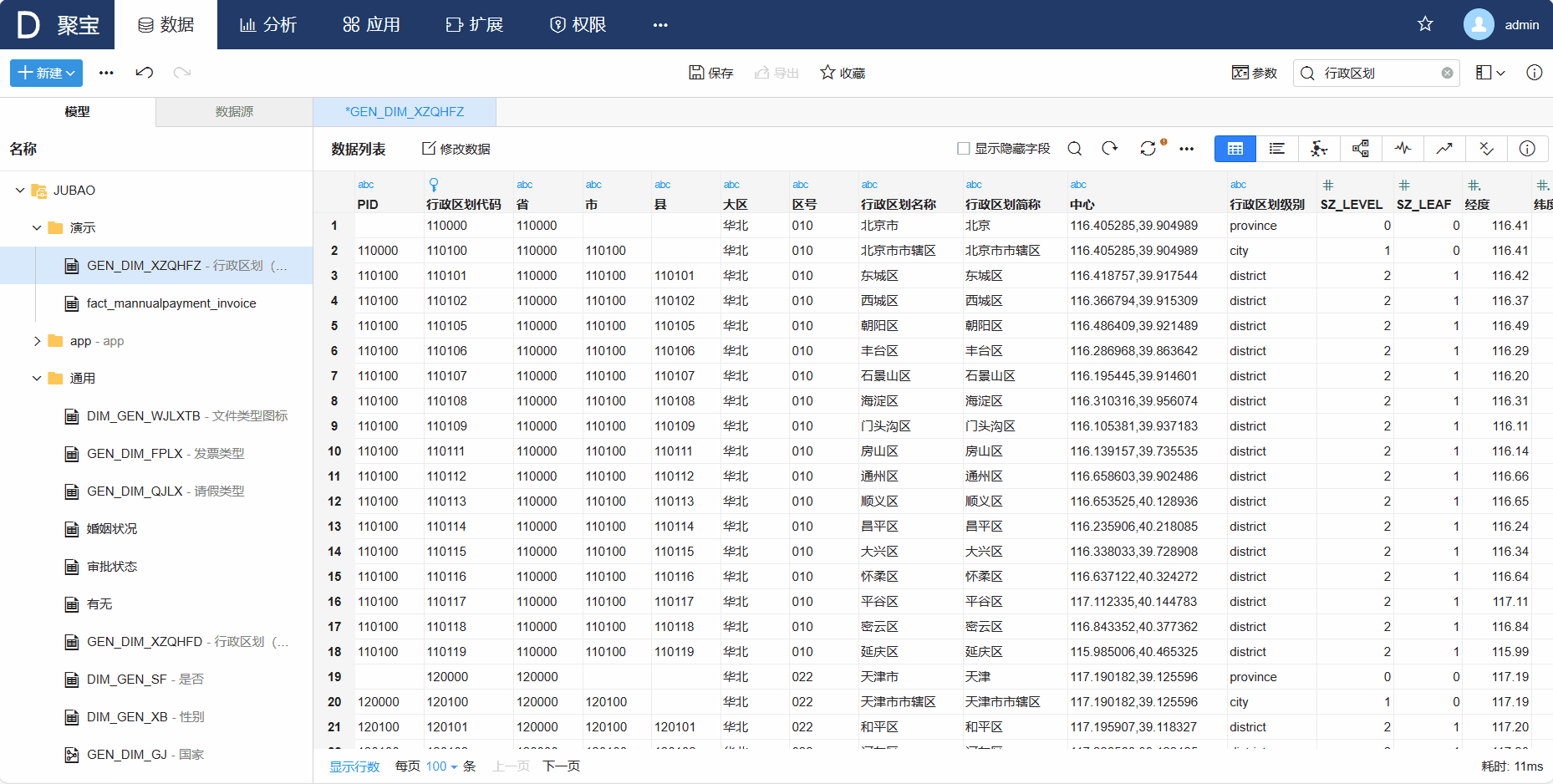Click the search icon in data list toolbar
This screenshot has height=784, width=1553.
1075,149
